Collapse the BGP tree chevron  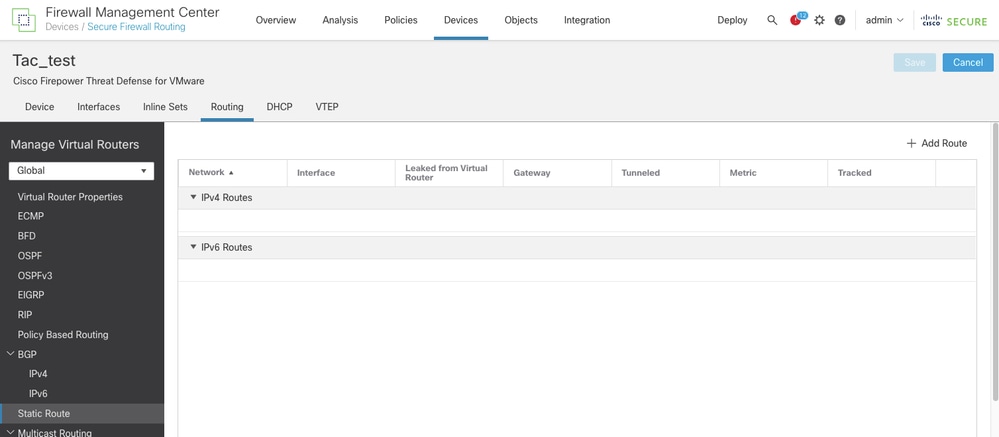pyautogui.click(x=10, y=354)
